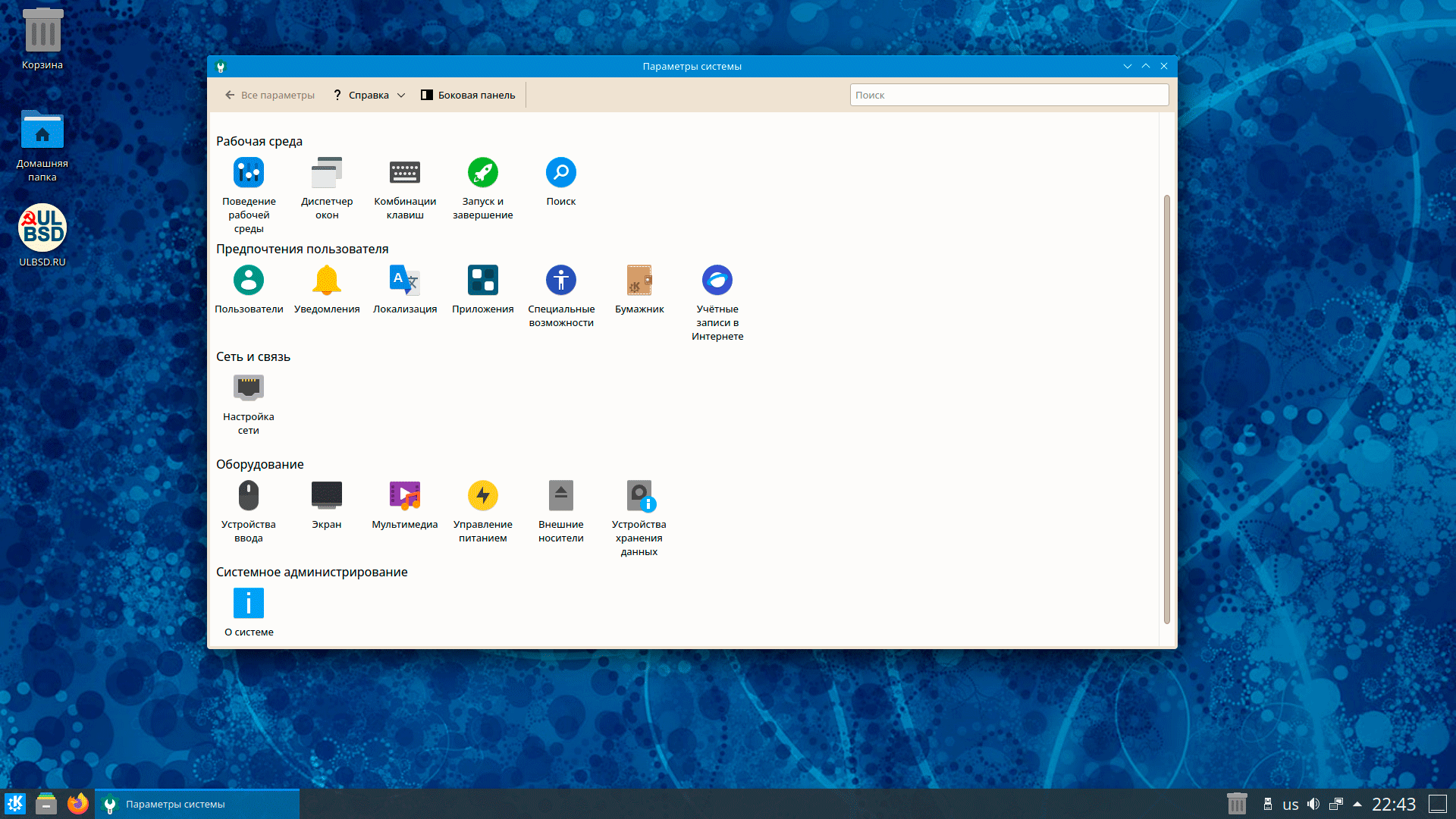Open Startup and Shutdown rocket icon

(x=483, y=174)
